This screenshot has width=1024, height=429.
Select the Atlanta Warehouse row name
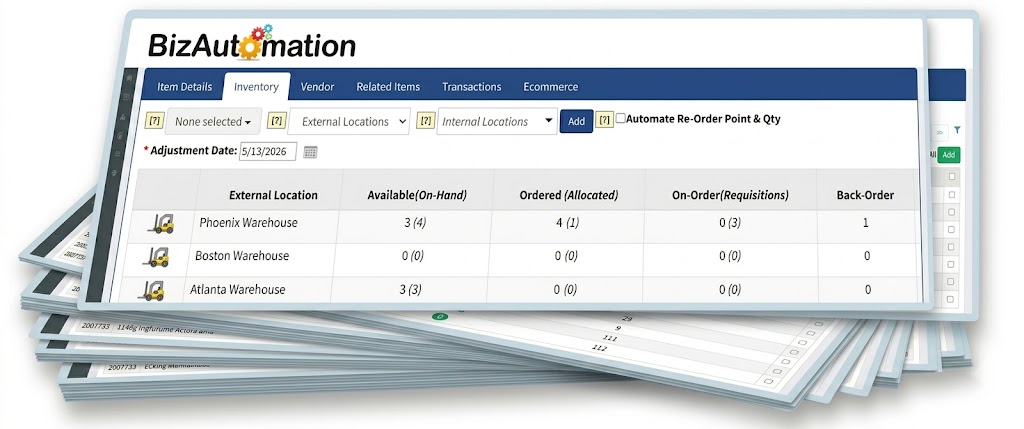coord(238,289)
